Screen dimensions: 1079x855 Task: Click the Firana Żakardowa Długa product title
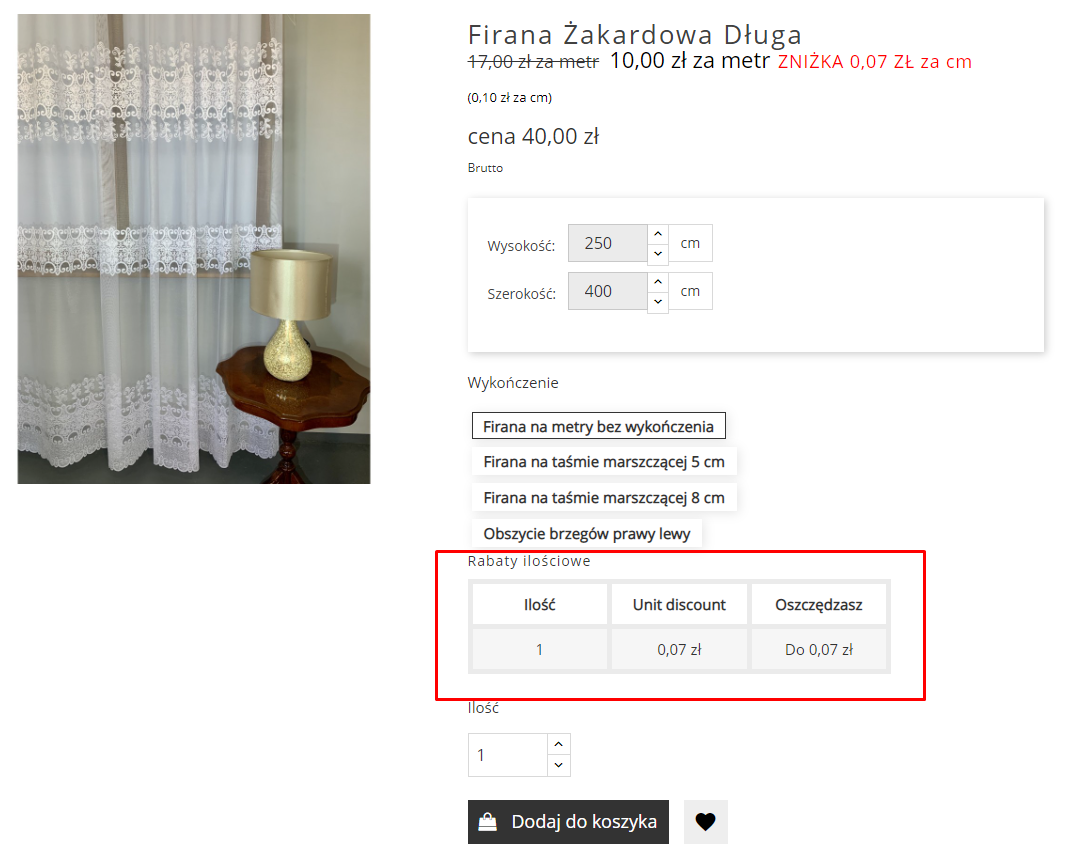click(x=634, y=34)
